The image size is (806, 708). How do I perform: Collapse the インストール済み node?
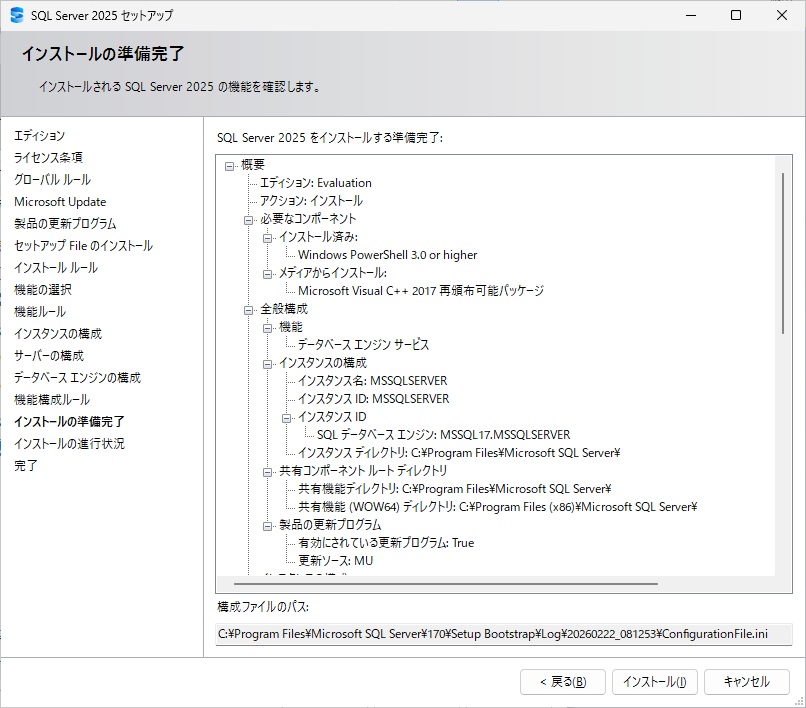pyautogui.click(x=266, y=236)
